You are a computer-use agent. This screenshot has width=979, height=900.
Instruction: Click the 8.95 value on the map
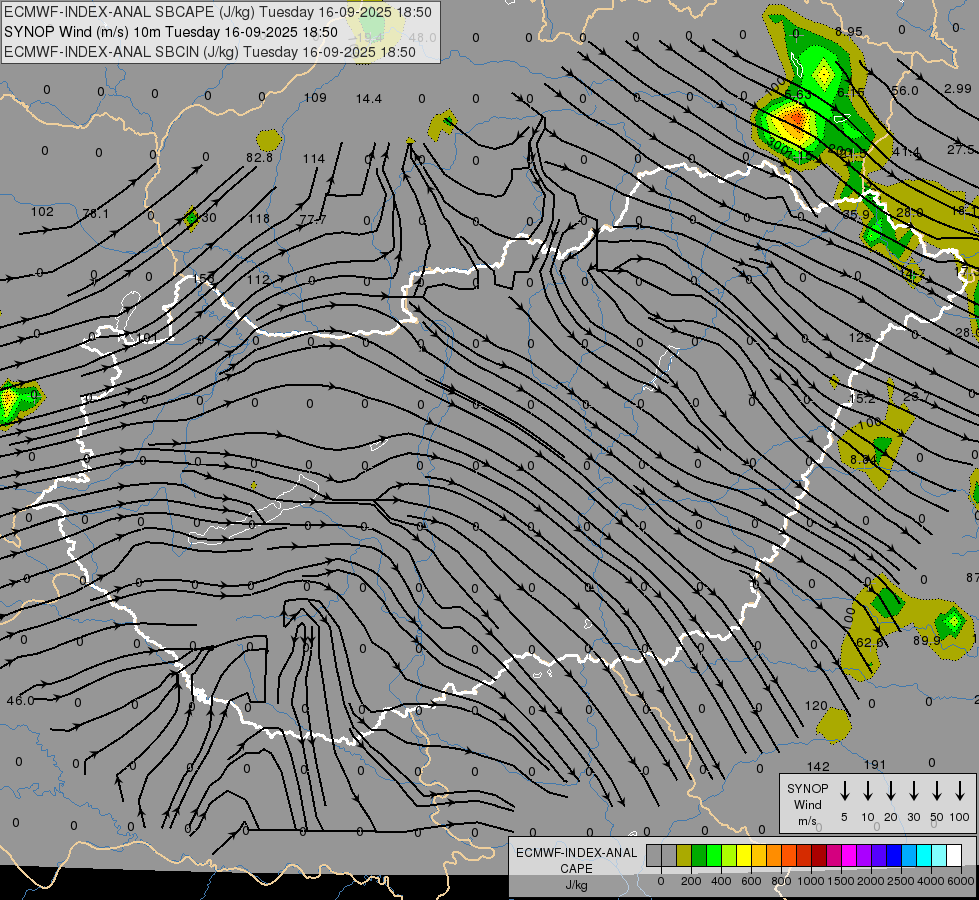tap(849, 31)
